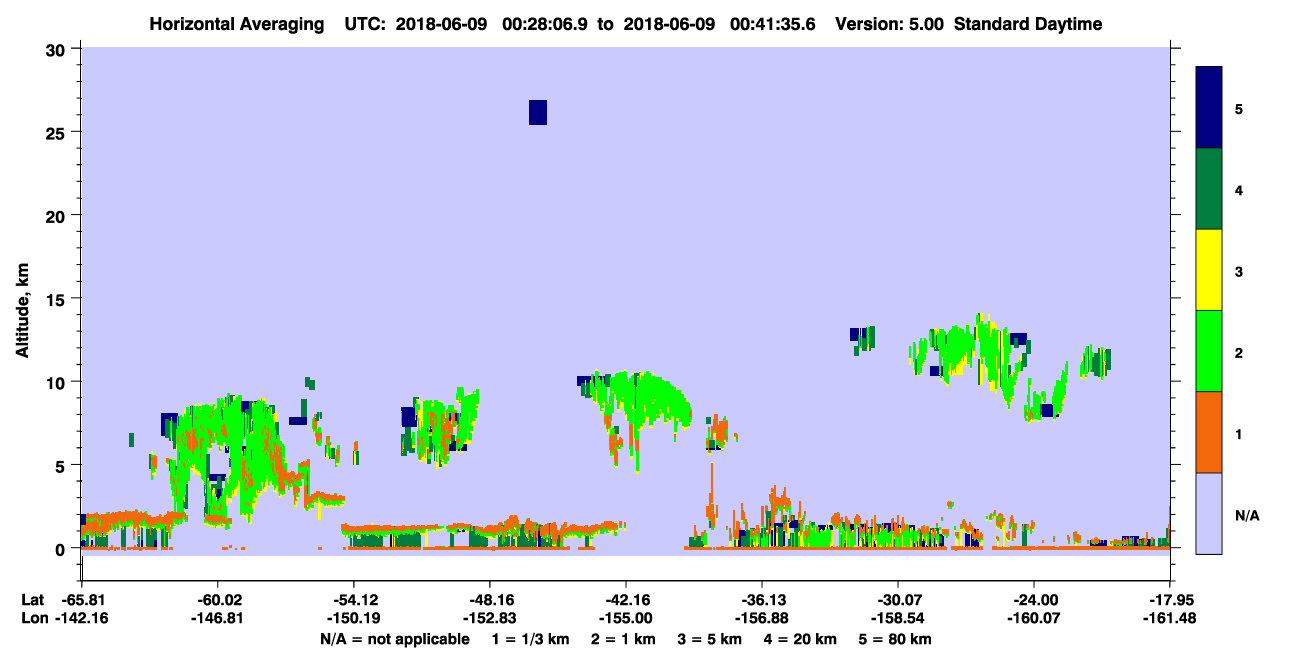Click the 25 altitude tick label

pyautogui.click(x=57, y=132)
